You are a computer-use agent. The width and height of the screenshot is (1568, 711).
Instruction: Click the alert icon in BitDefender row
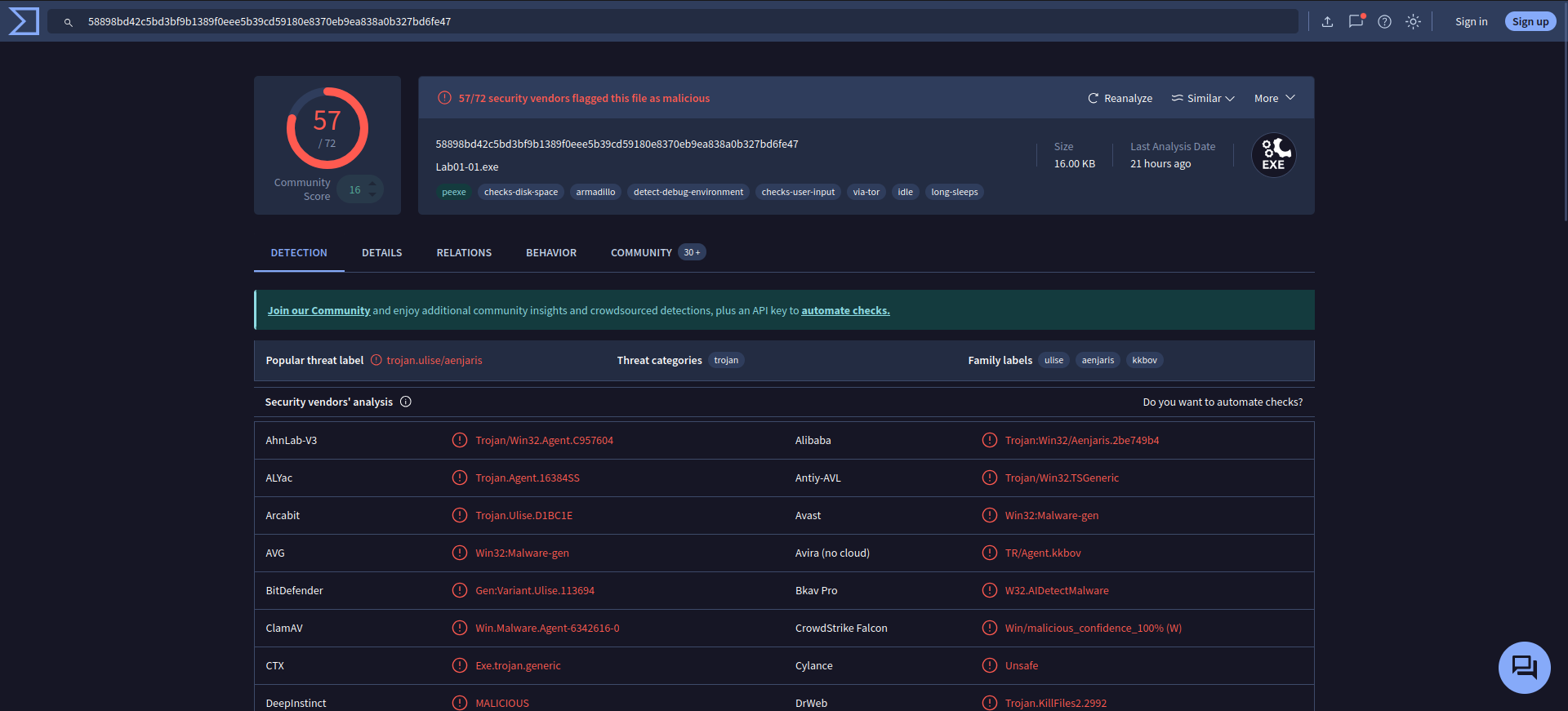click(460, 590)
